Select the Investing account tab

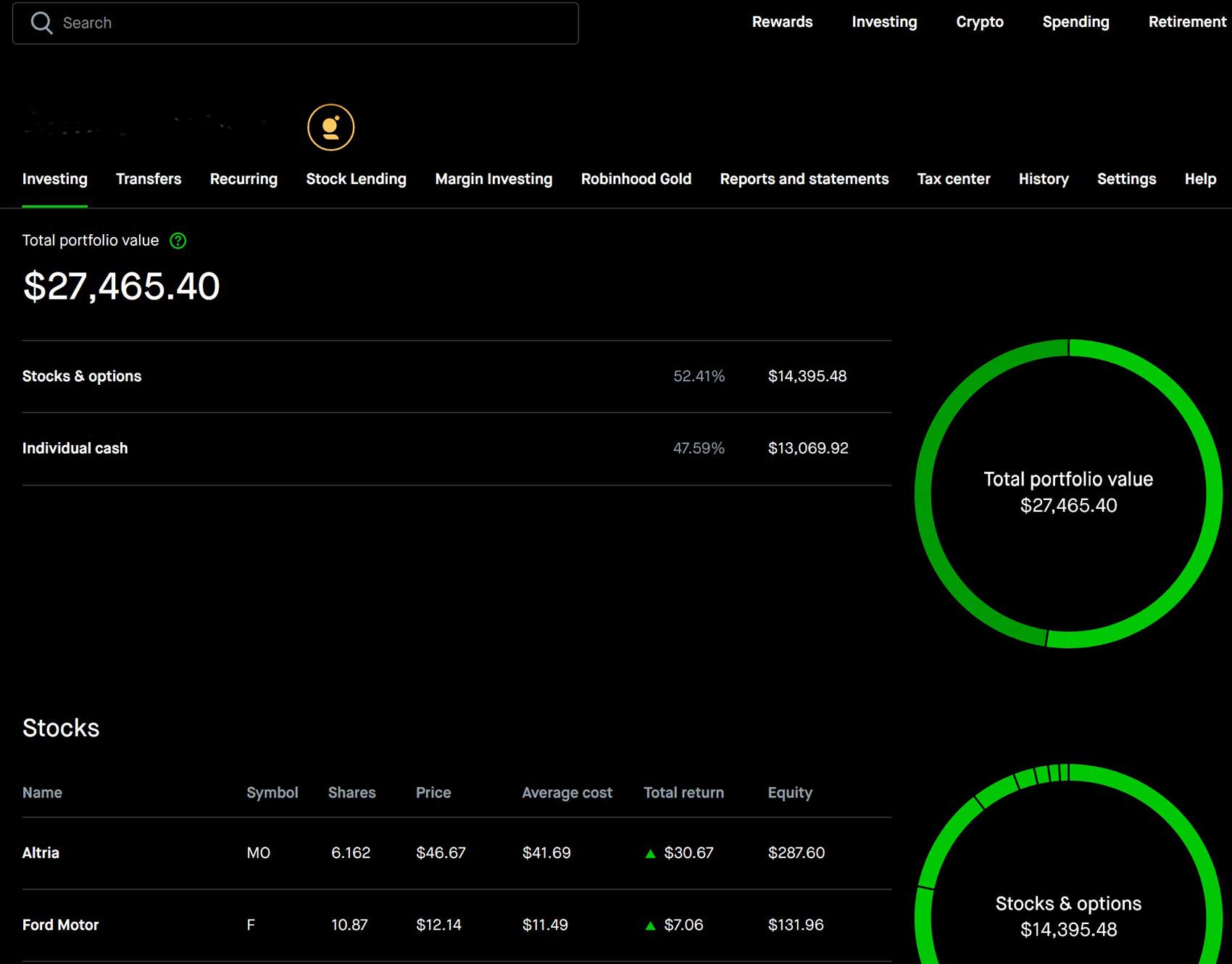click(55, 179)
